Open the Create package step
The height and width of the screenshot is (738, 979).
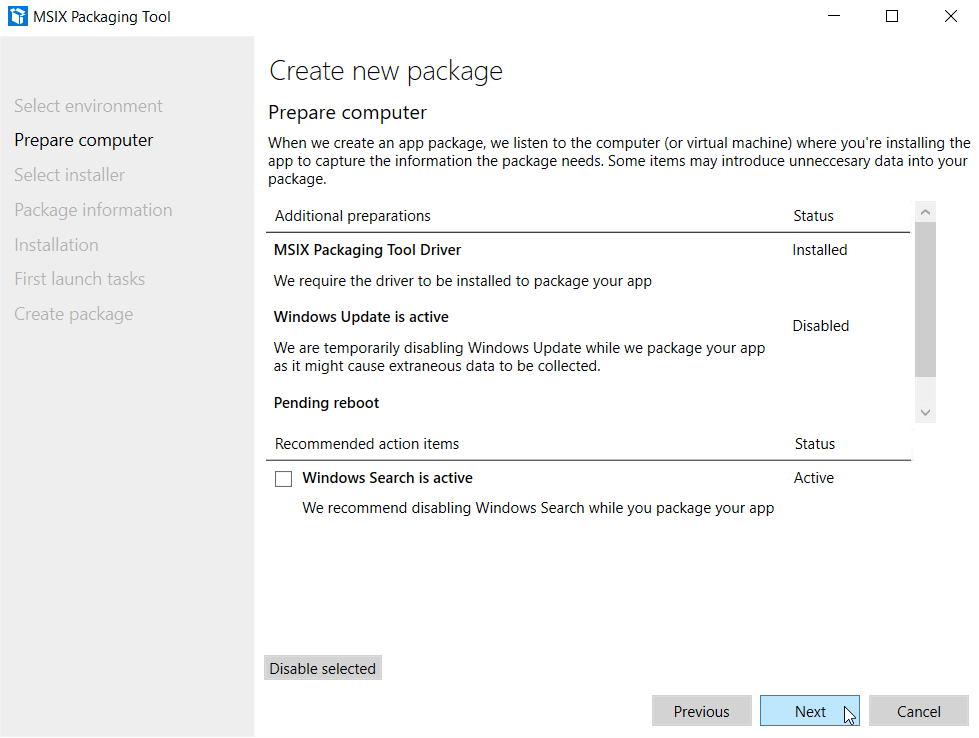[x=74, y=314]
